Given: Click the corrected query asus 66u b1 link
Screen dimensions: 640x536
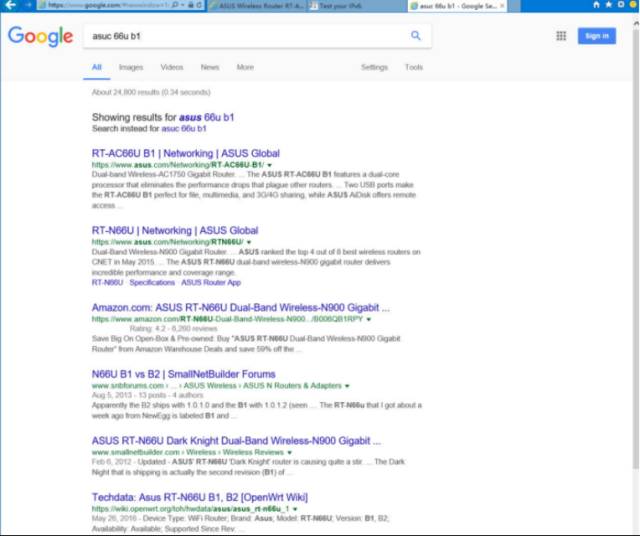Looking at the screenshot, I should pos(207,118).
